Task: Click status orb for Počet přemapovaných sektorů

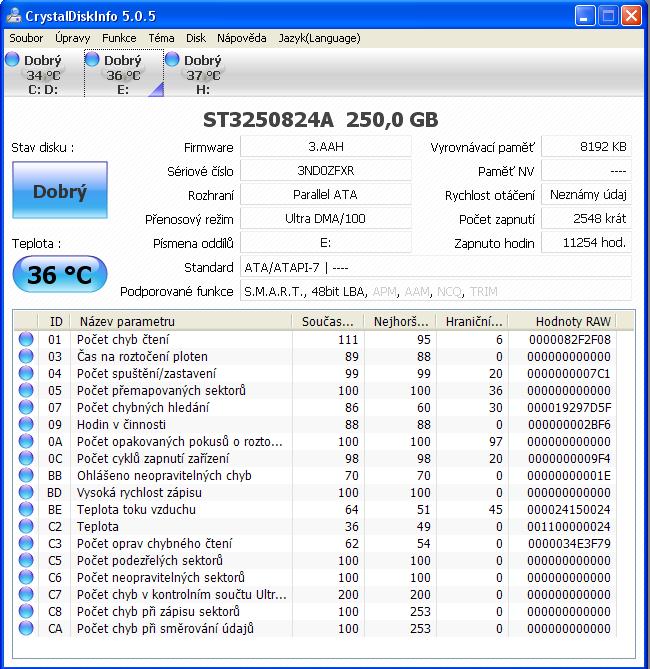Action: tap(26, 390)
